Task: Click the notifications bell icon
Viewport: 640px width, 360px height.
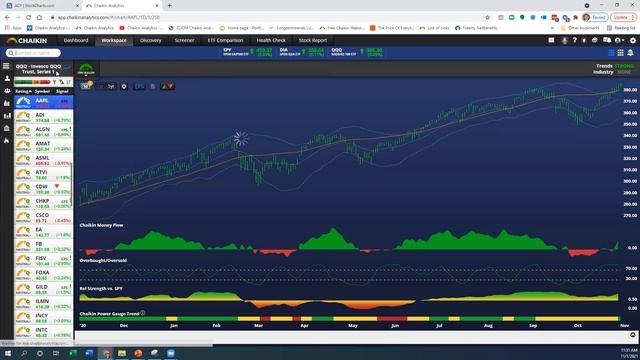Action: coord(630,53)
